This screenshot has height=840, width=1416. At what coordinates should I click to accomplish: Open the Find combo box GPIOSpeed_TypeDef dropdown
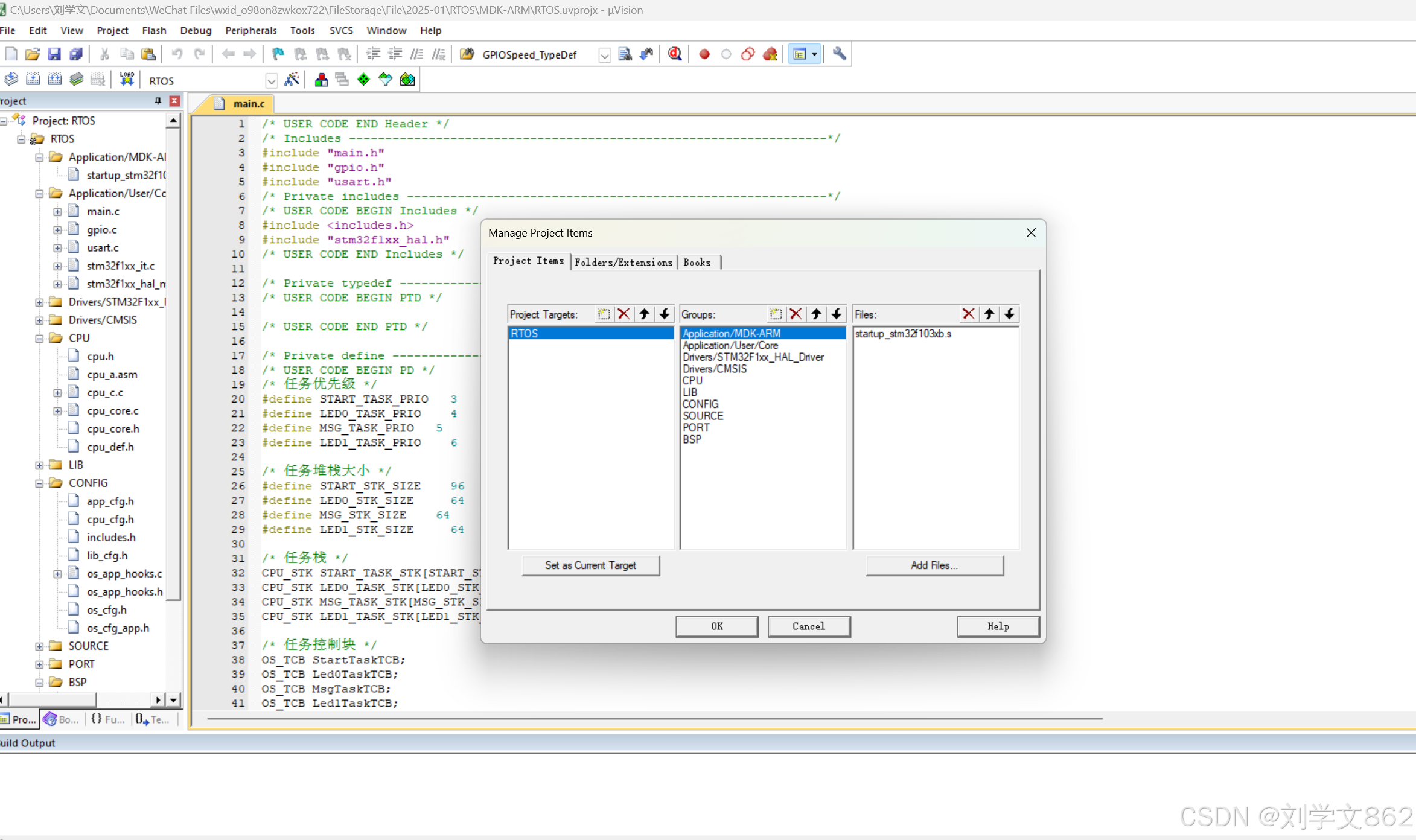coord(604,56)
